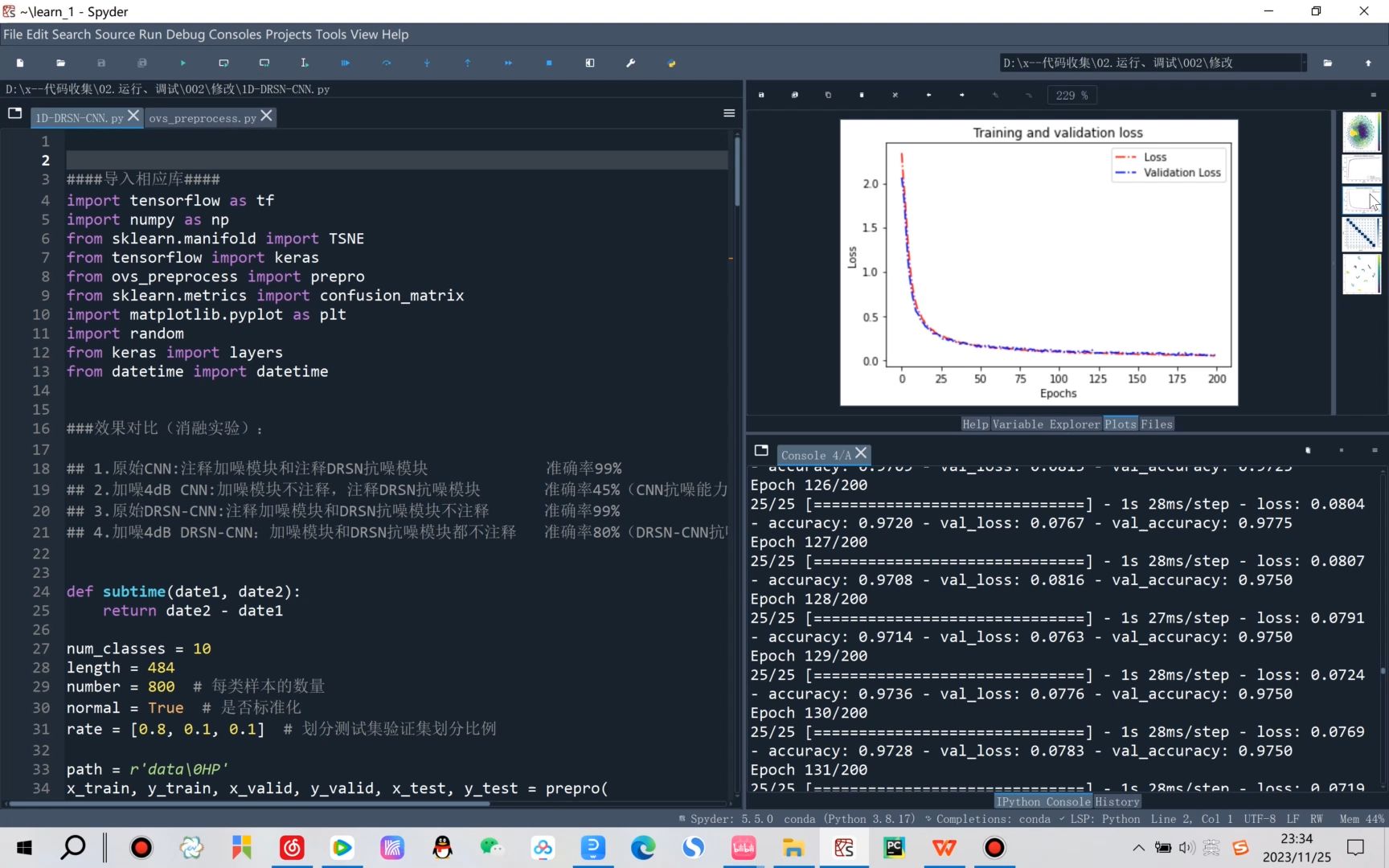Select the 1D-DRSN-CNN.py editor tab
1389x868 pixels.
pos(79,118)
